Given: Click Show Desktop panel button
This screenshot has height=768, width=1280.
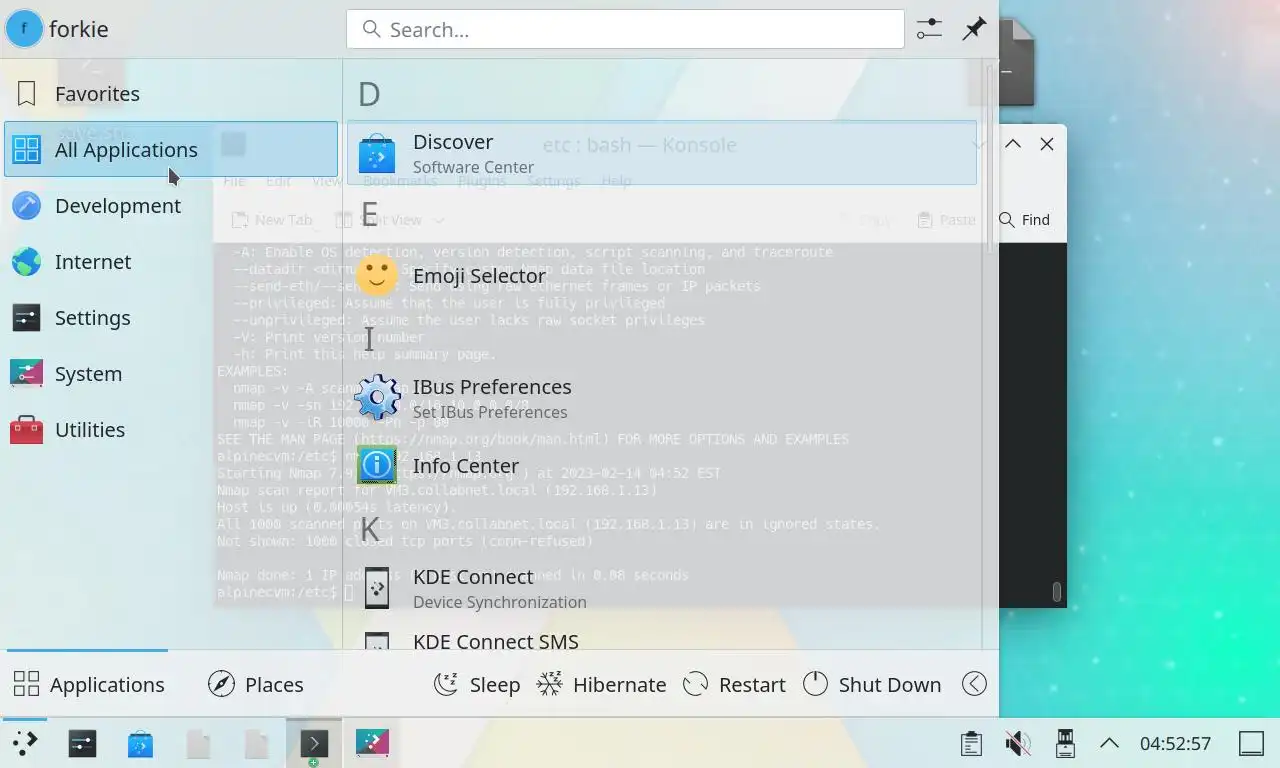Looking at the screenshot, I should click(1252, 743).
